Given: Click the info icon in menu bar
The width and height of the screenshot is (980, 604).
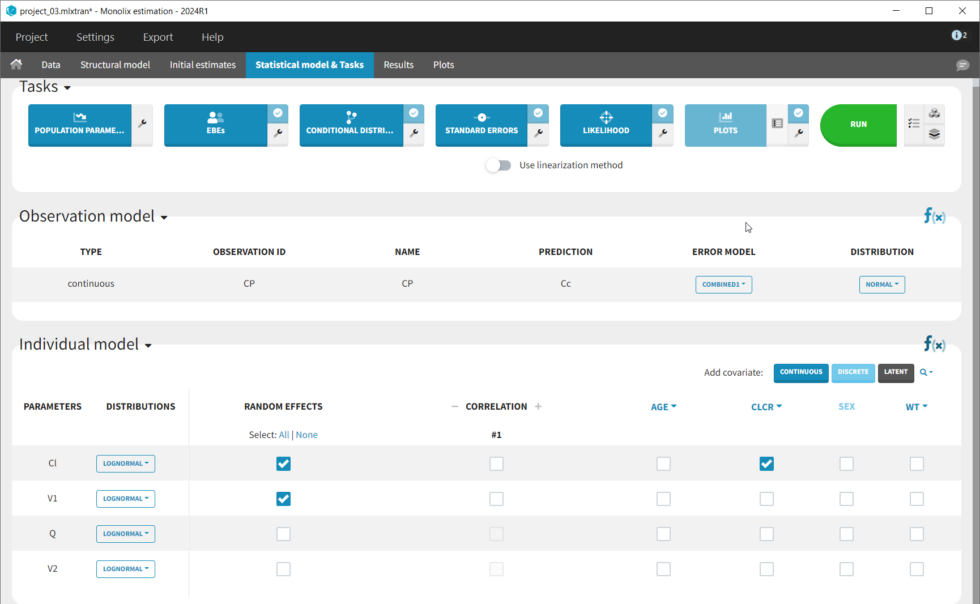Looking at the screenshot, I should 957,36.
